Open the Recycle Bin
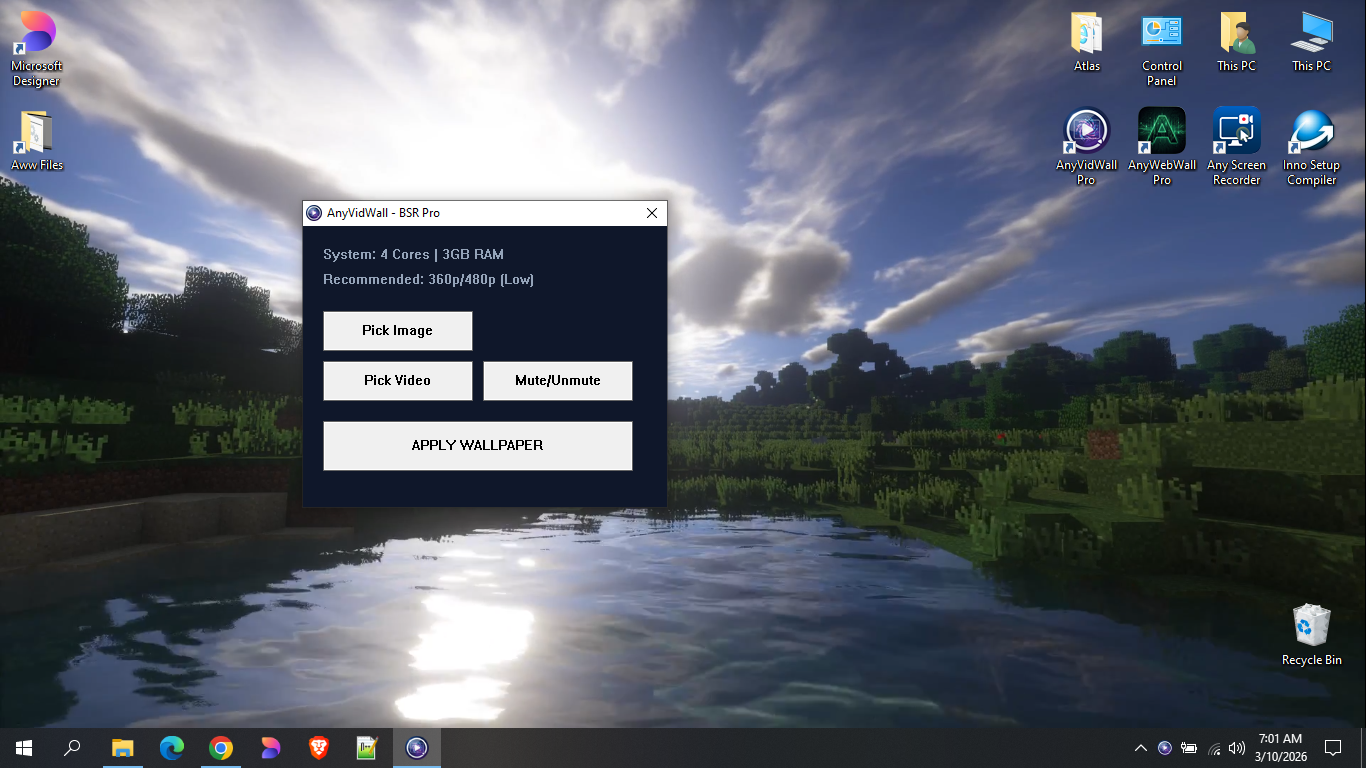The image size is (1366, 769). coord(1312,625)
